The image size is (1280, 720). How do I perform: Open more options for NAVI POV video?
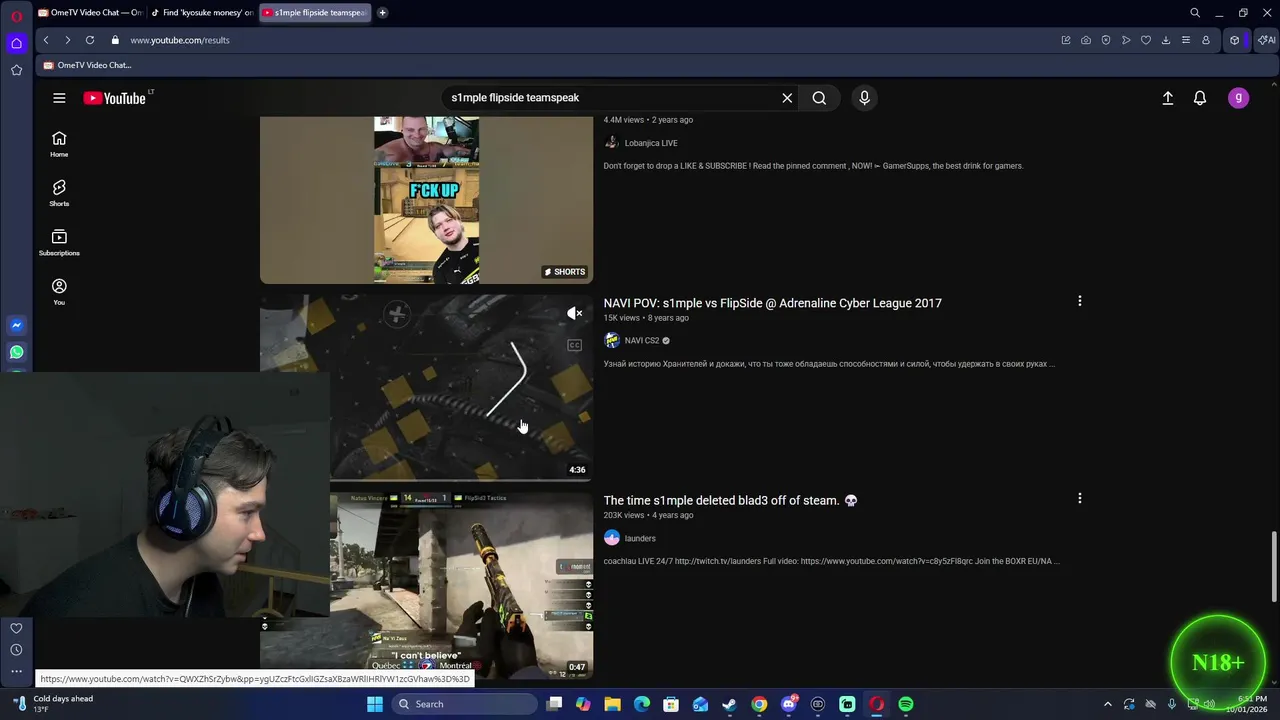pyautogui.click(x=1079, y=301)
